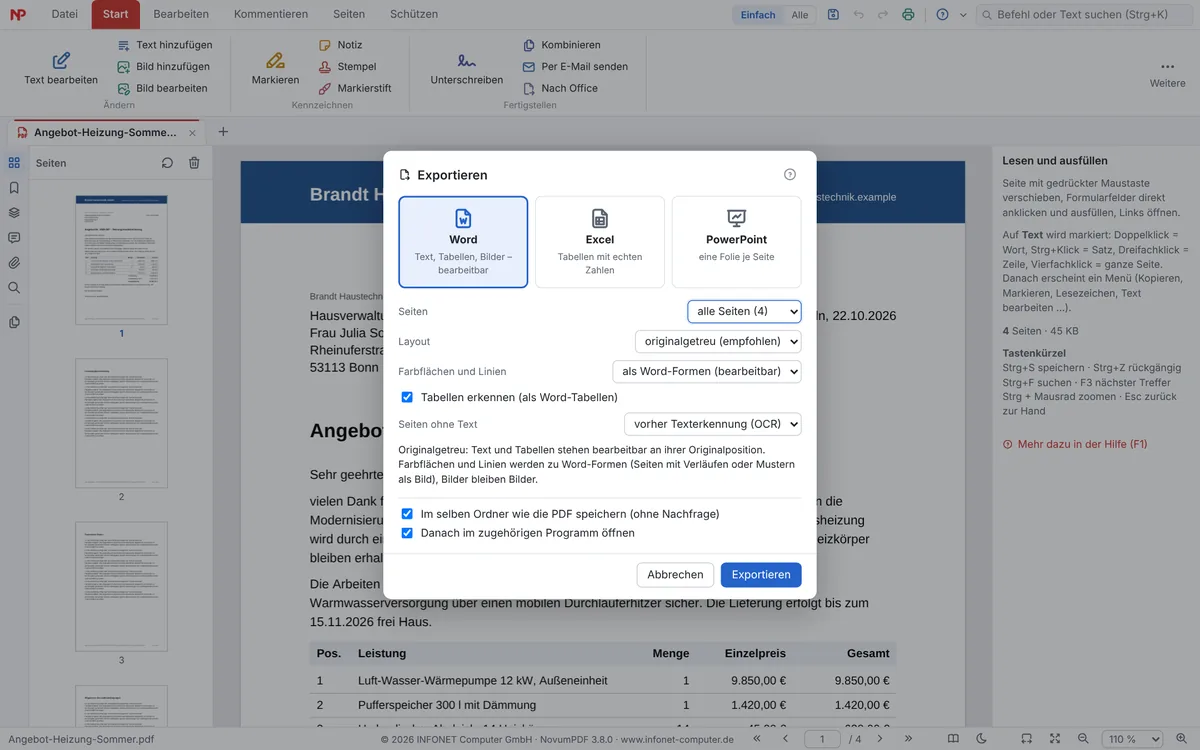
Task: Open the Seiten ohne Text dropdown
Action: point(713,424)
